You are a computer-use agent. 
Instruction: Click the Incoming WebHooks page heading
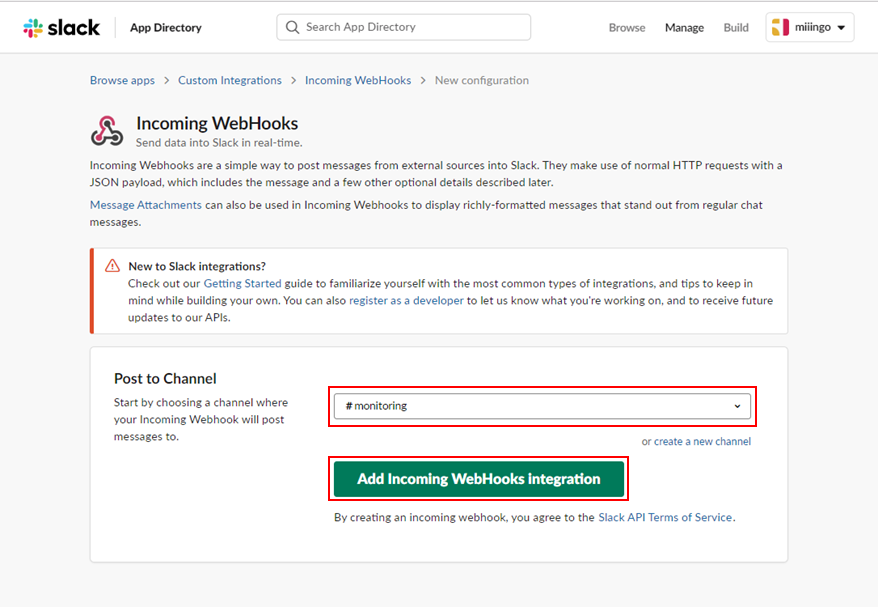217,123
